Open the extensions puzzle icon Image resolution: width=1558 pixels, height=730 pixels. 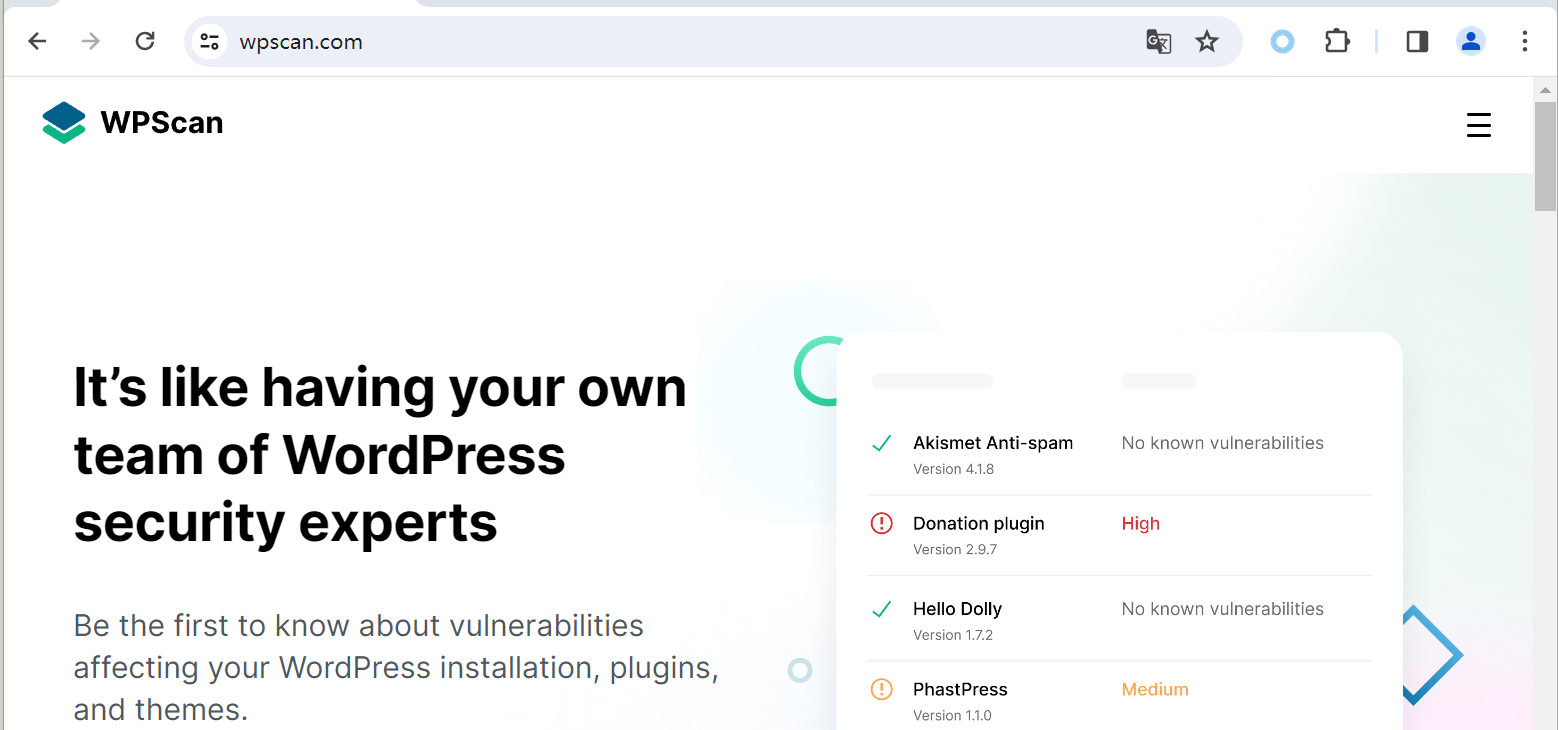click(x=1337, y=41)
